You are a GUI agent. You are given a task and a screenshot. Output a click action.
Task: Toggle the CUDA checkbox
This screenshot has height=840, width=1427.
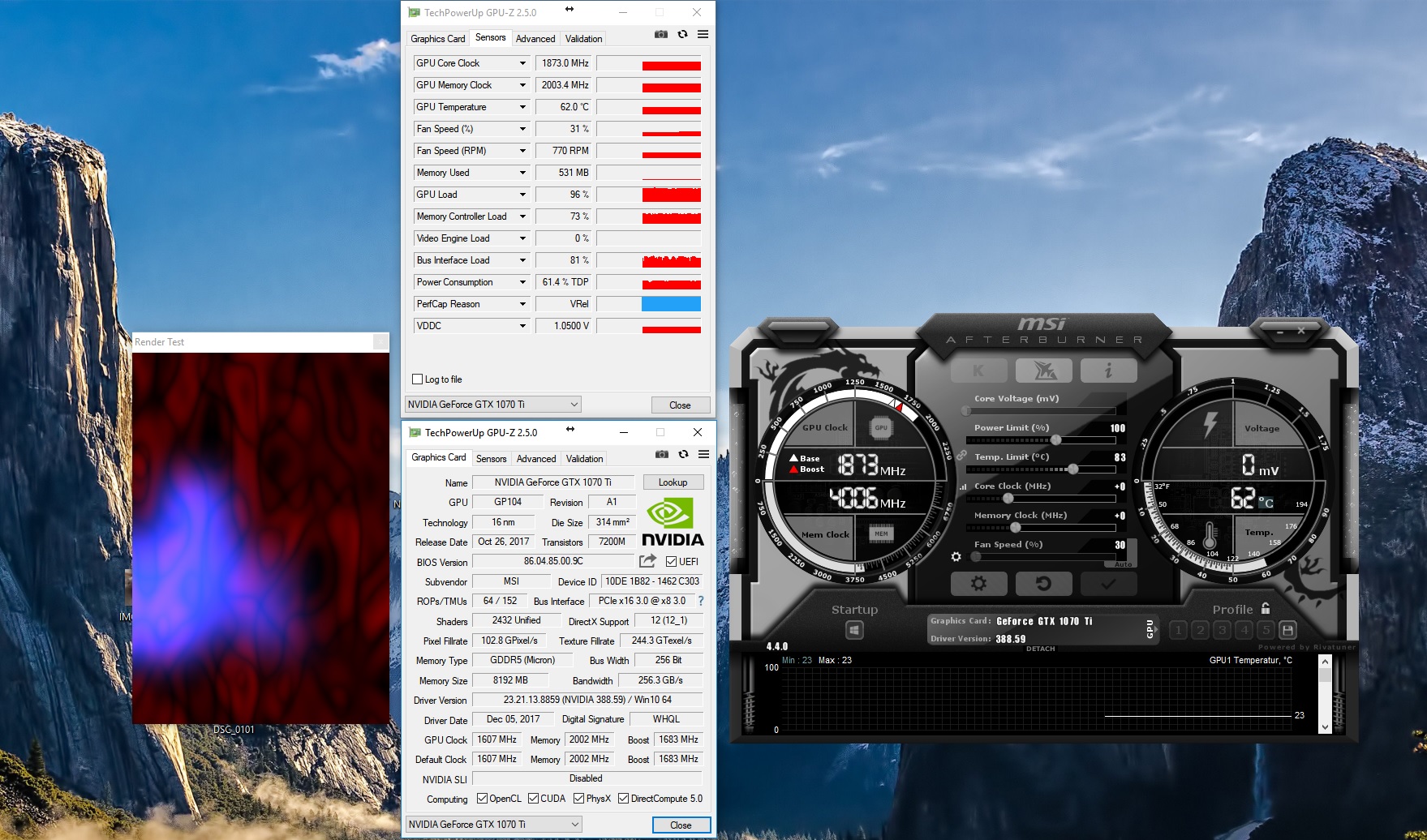[x=533, y=799]
